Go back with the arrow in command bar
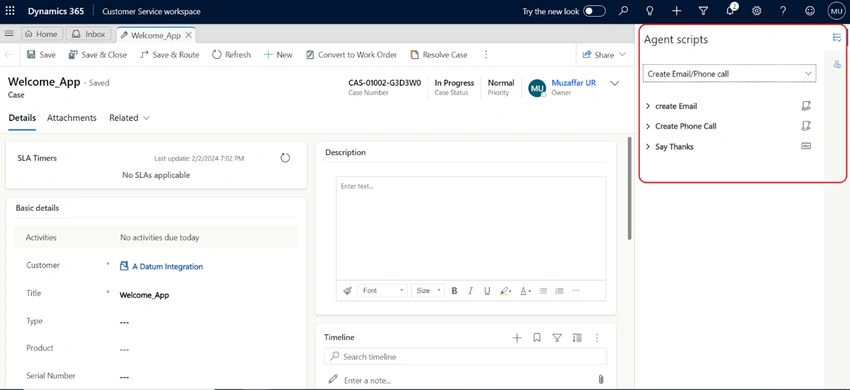The image size is (850, 390). (8, 54)
